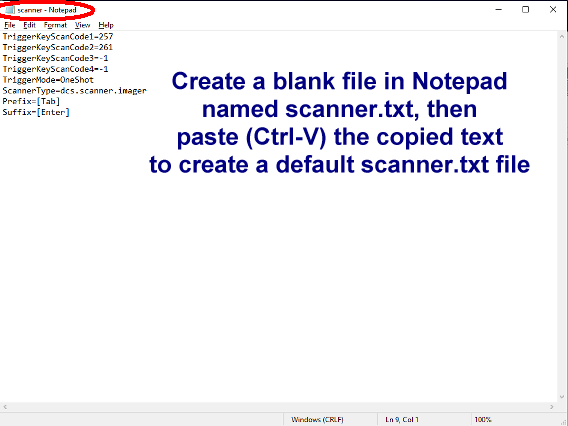The image size is (568, 426).
Task: Click the Notepad icon in the title bar
Action: coord(10,10)
